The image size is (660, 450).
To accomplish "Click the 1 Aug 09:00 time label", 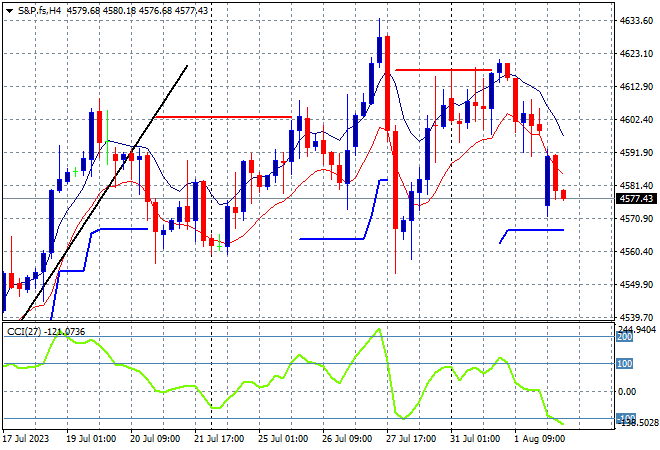I will tap(540, 439).
